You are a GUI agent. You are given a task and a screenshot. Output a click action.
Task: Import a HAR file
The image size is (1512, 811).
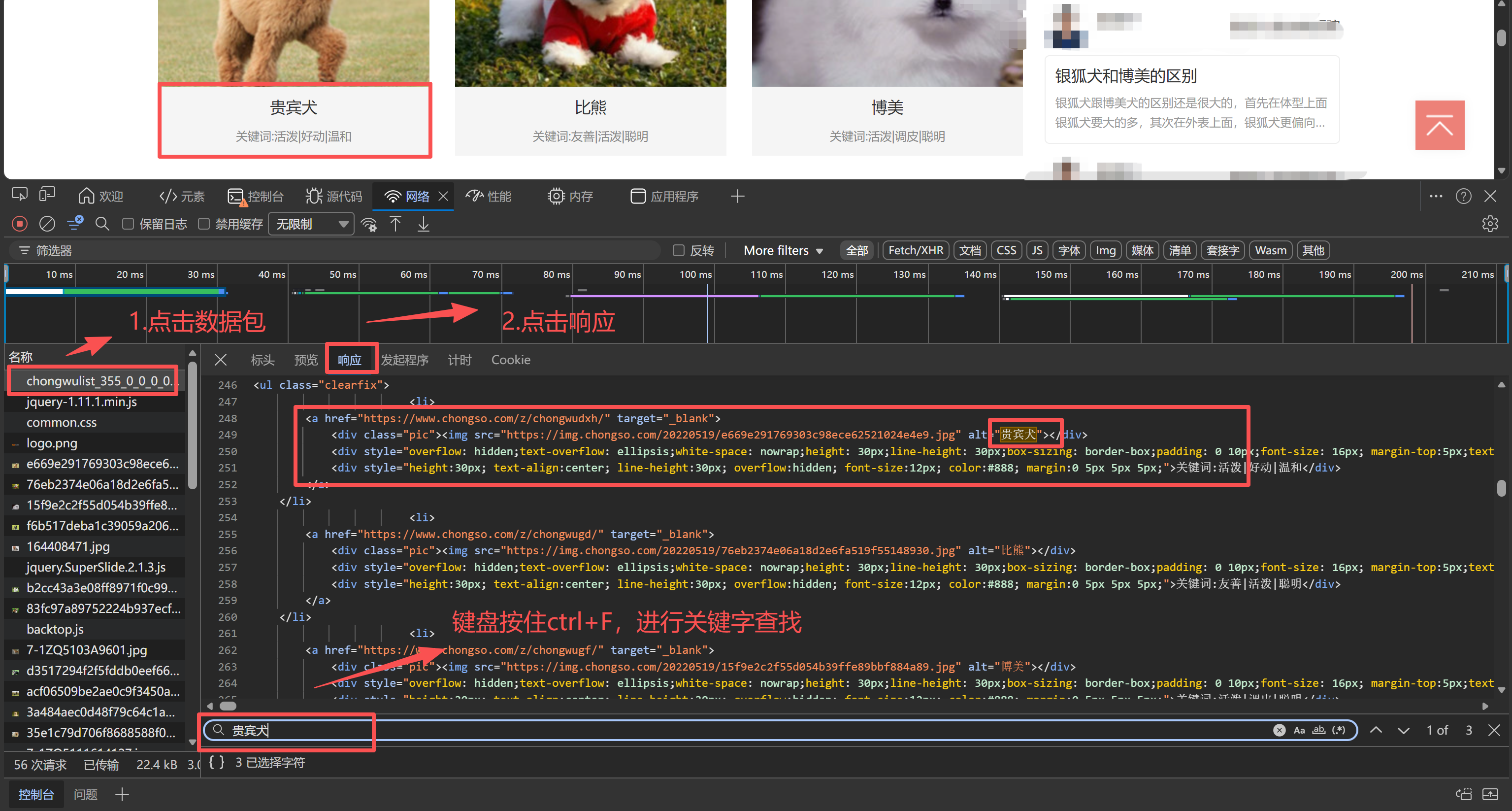pos(396,223)
